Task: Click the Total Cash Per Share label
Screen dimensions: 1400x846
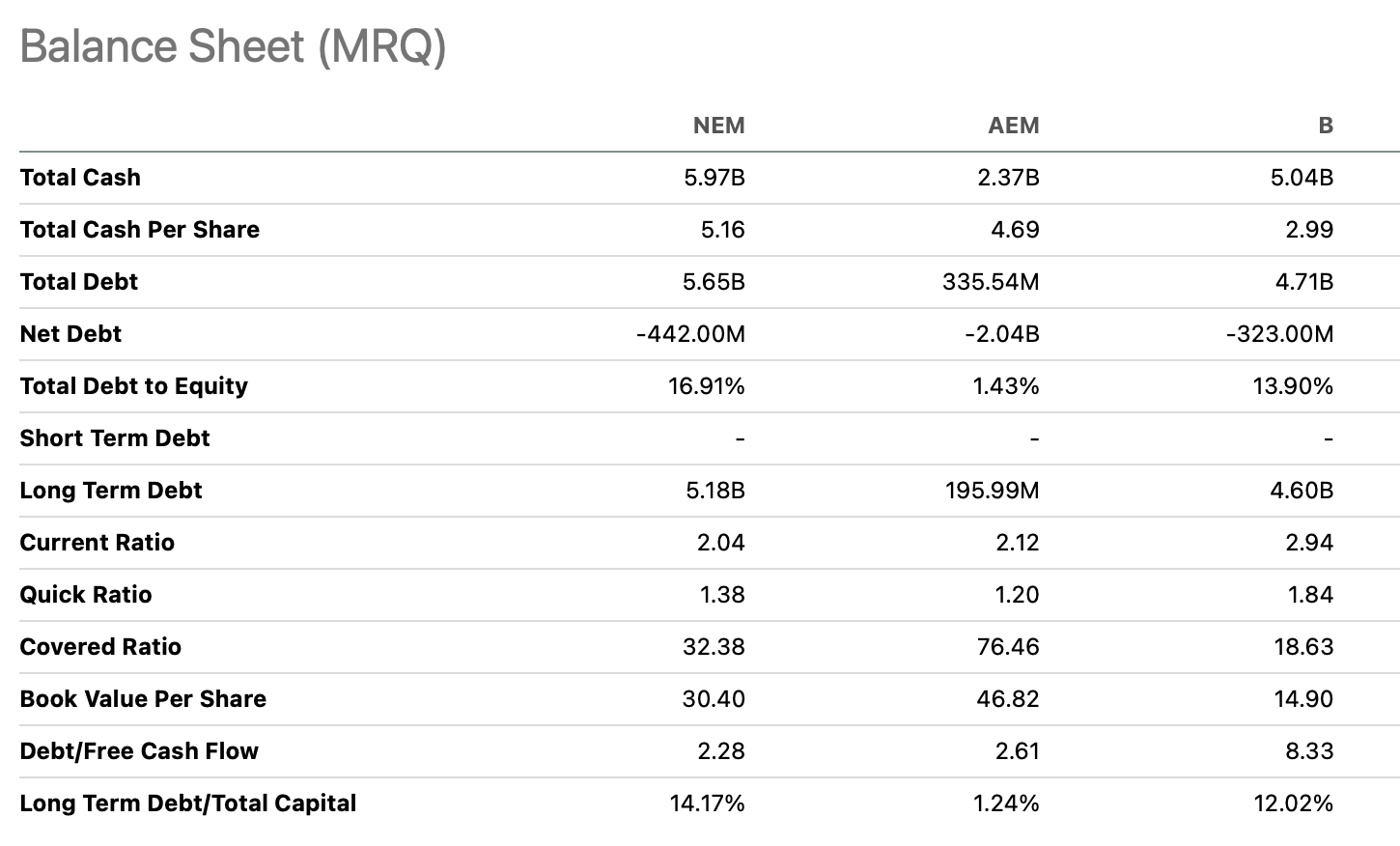Action: pos(140,230)
